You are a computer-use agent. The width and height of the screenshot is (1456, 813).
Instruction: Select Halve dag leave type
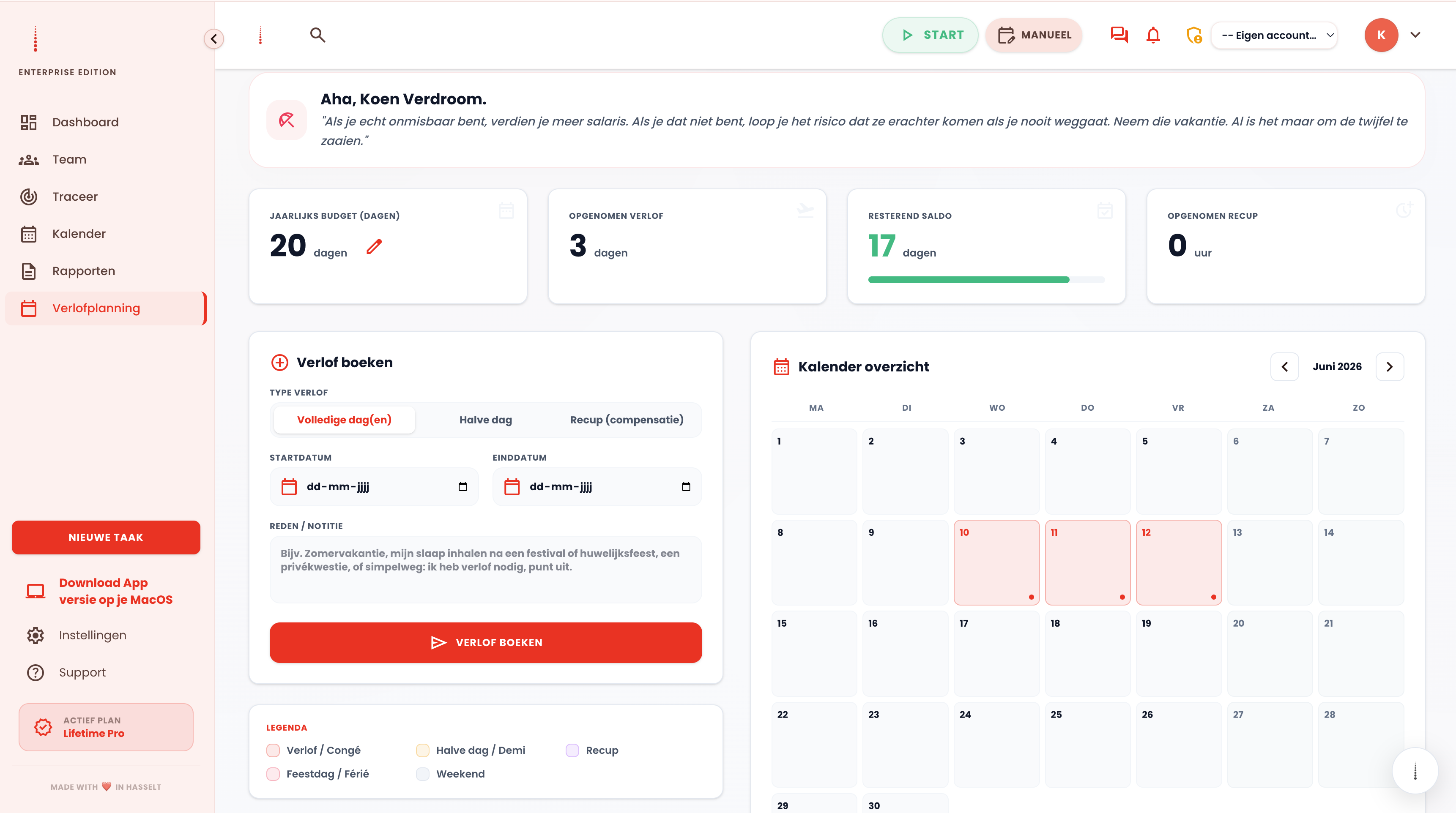[485, 420]
